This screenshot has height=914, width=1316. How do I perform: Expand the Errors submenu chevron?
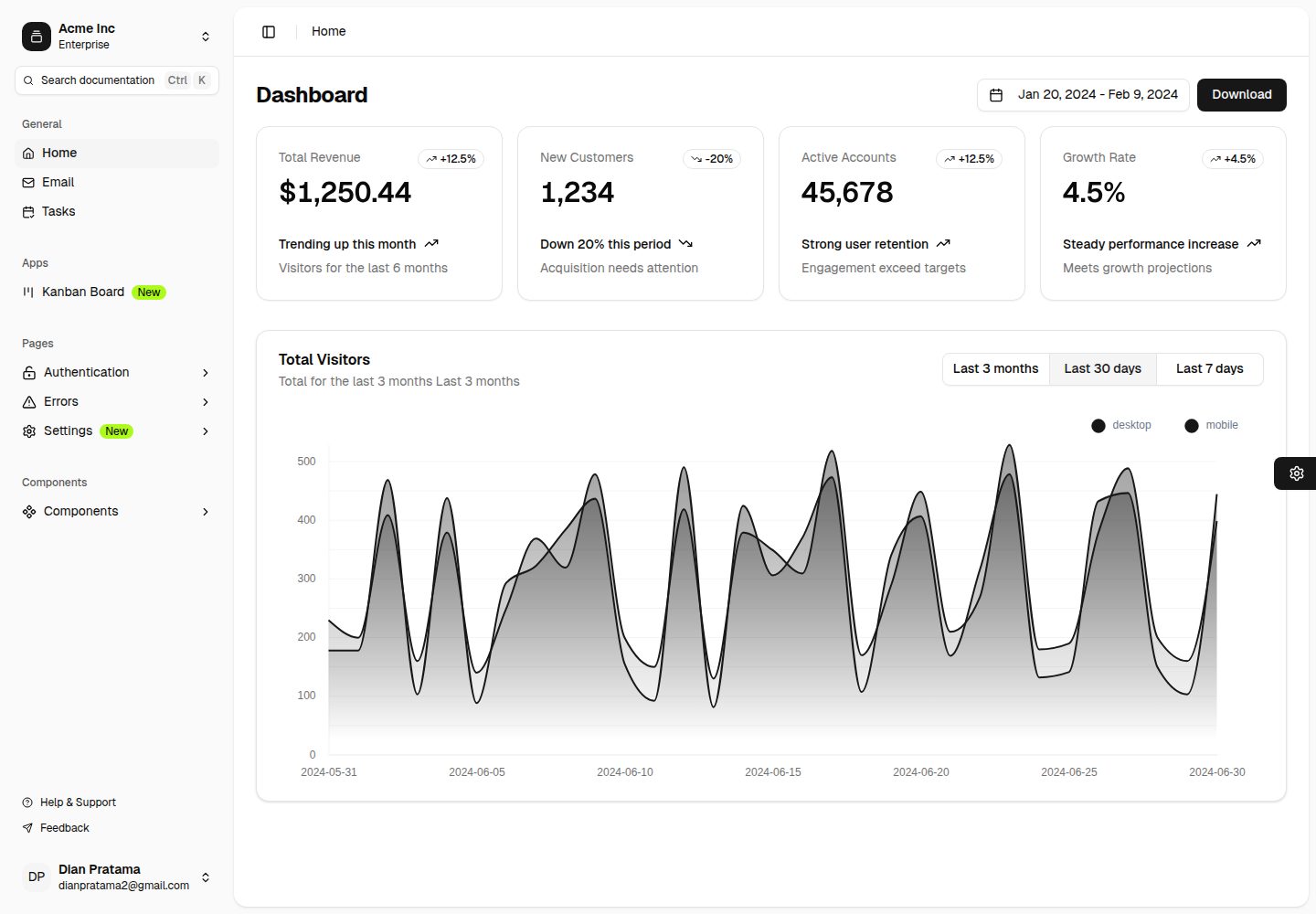coord(206,402)
